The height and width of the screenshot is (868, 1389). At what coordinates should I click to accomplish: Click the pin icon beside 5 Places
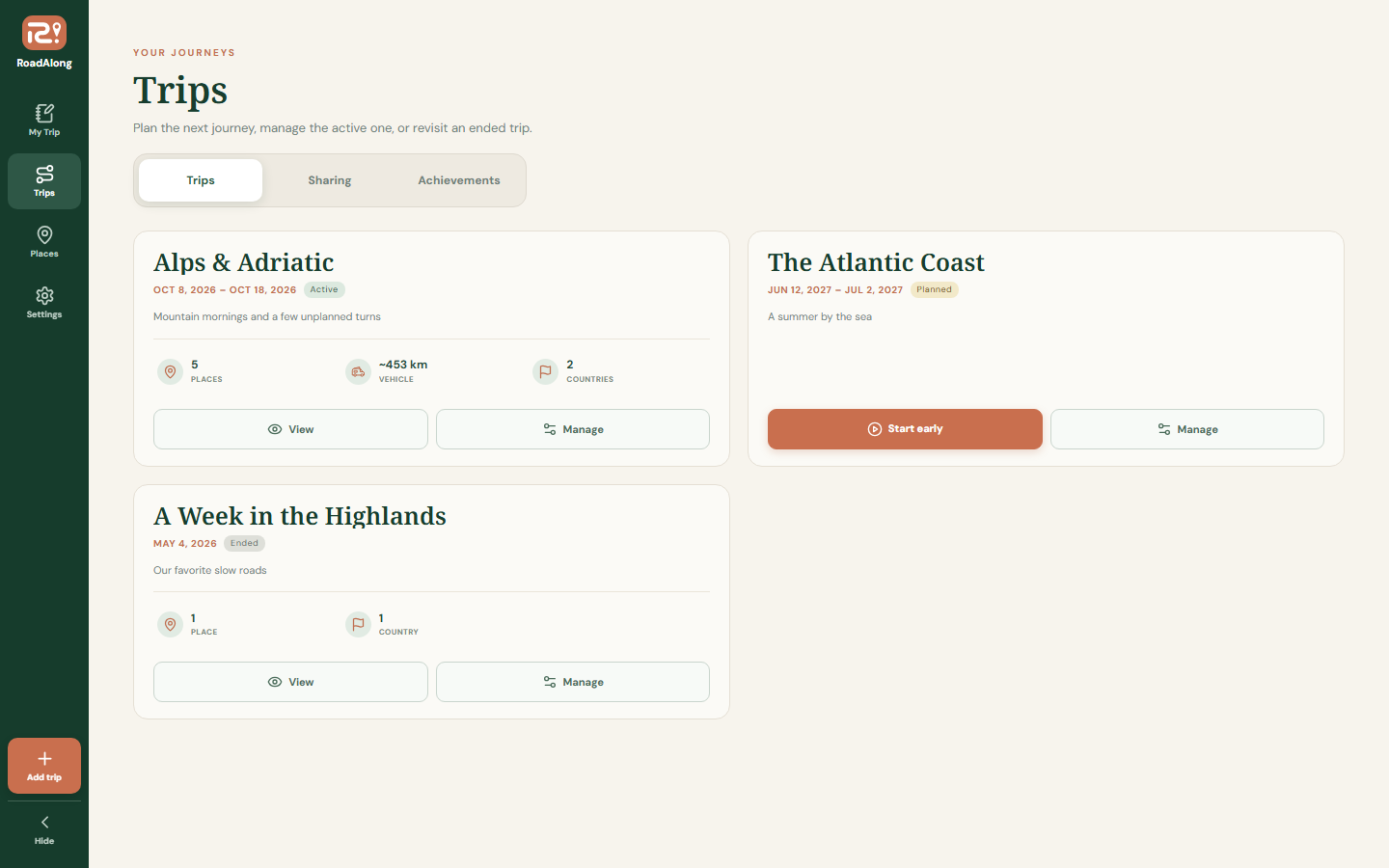click(x=170, y=371)
